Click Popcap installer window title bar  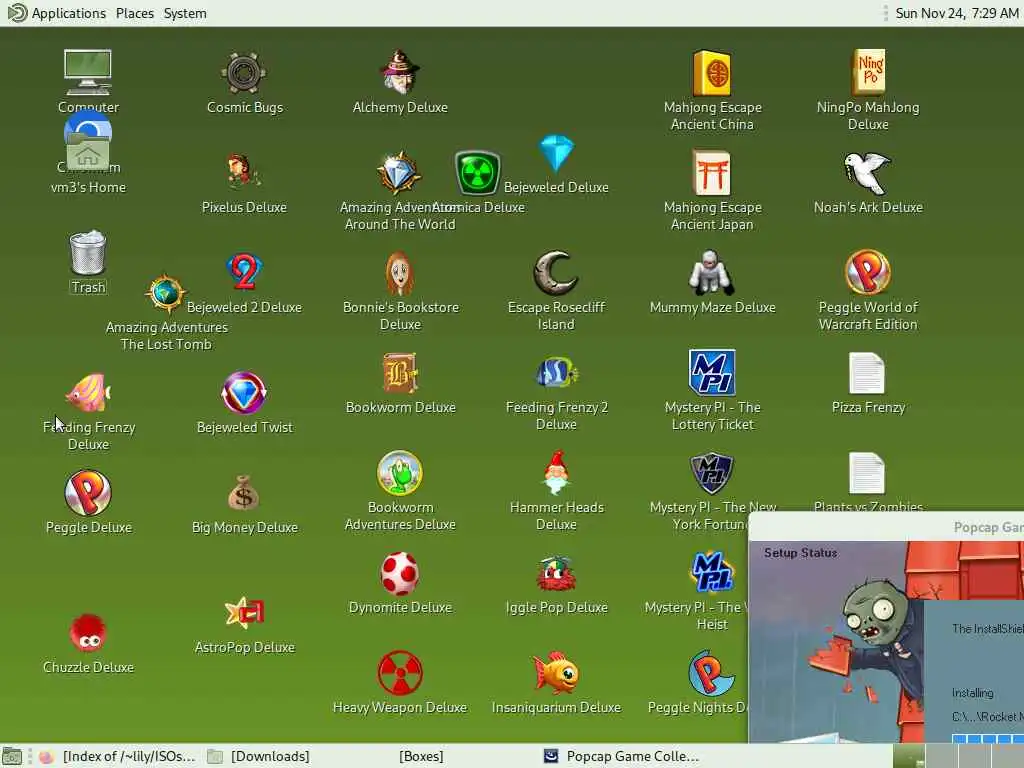pos(886,526)
